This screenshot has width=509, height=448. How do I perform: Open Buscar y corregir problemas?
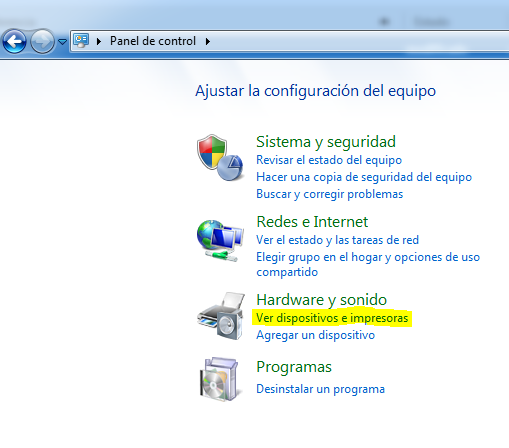tap(330, 194)
